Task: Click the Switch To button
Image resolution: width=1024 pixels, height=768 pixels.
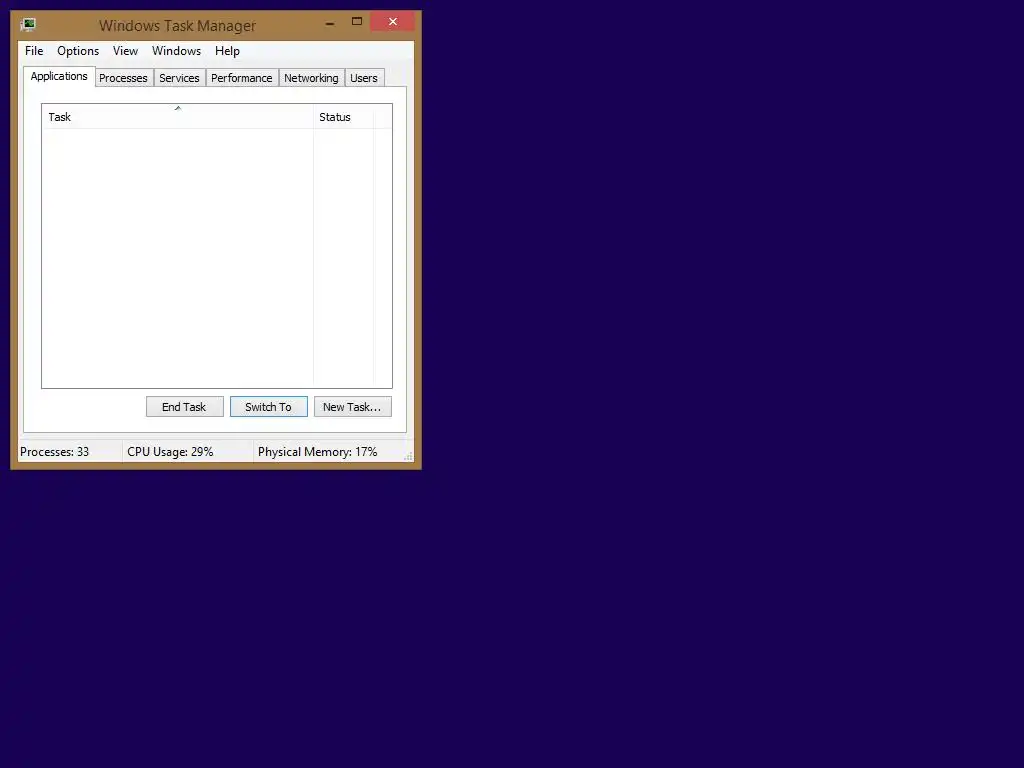Action: pyautogui.click(x=268, y=407)
